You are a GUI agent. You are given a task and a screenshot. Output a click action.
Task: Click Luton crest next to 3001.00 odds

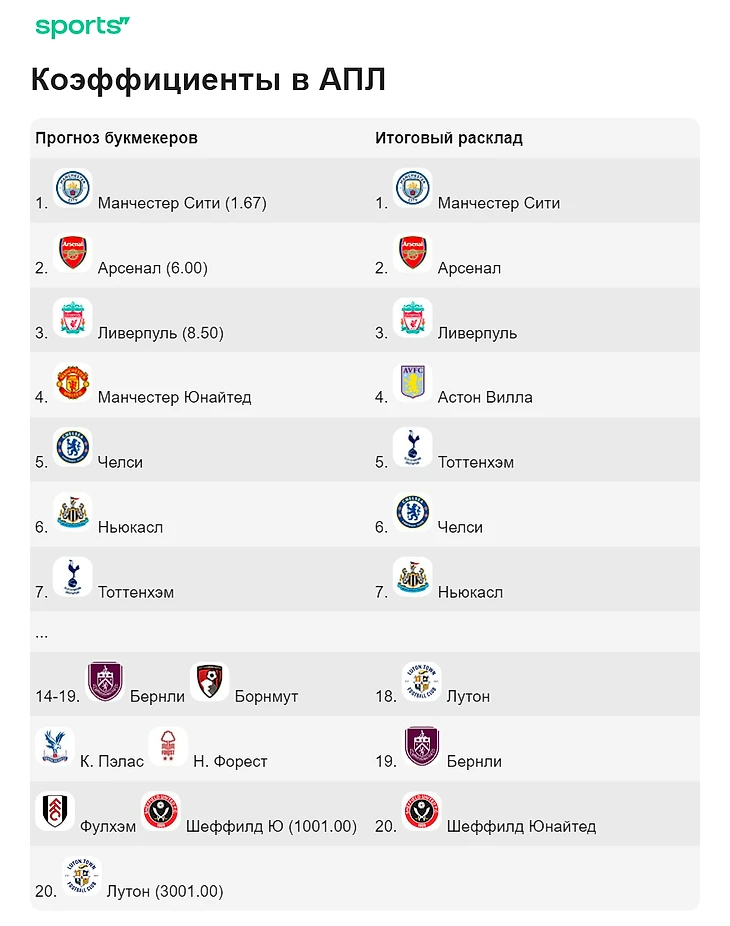point(80,876)
